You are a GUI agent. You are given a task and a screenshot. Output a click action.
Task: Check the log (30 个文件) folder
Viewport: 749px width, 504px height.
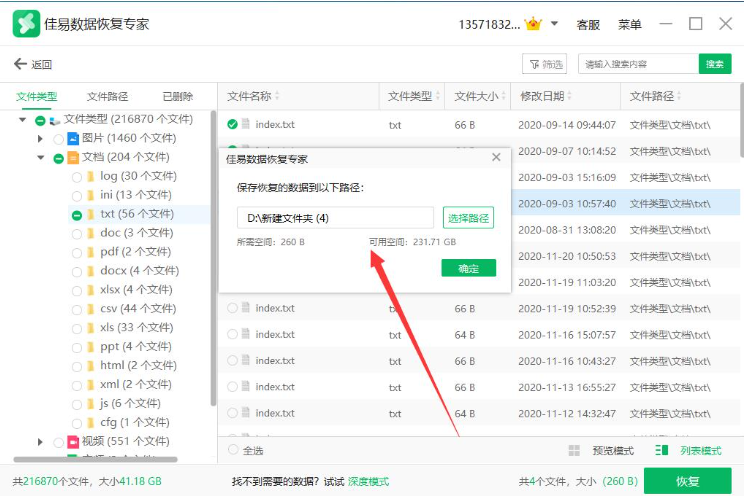(x=76, y=177)
